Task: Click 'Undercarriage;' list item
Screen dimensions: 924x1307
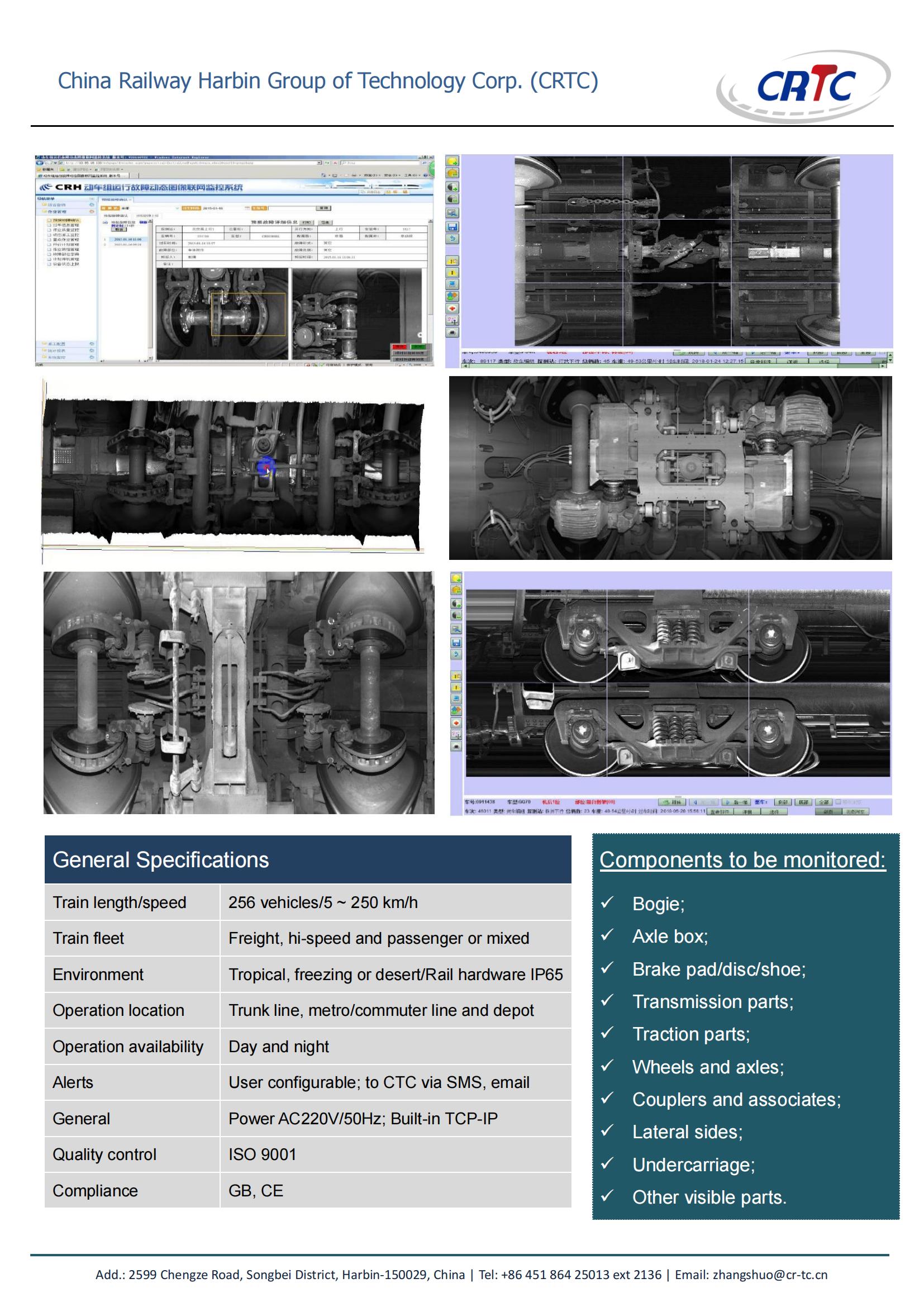Action: tap(694, 1165)
